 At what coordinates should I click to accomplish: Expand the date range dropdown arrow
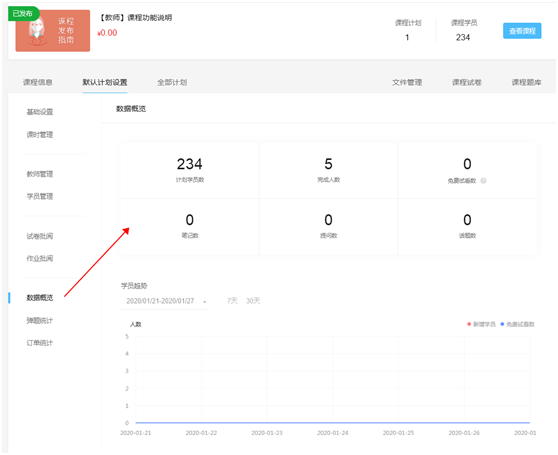(x=205, y=302)
